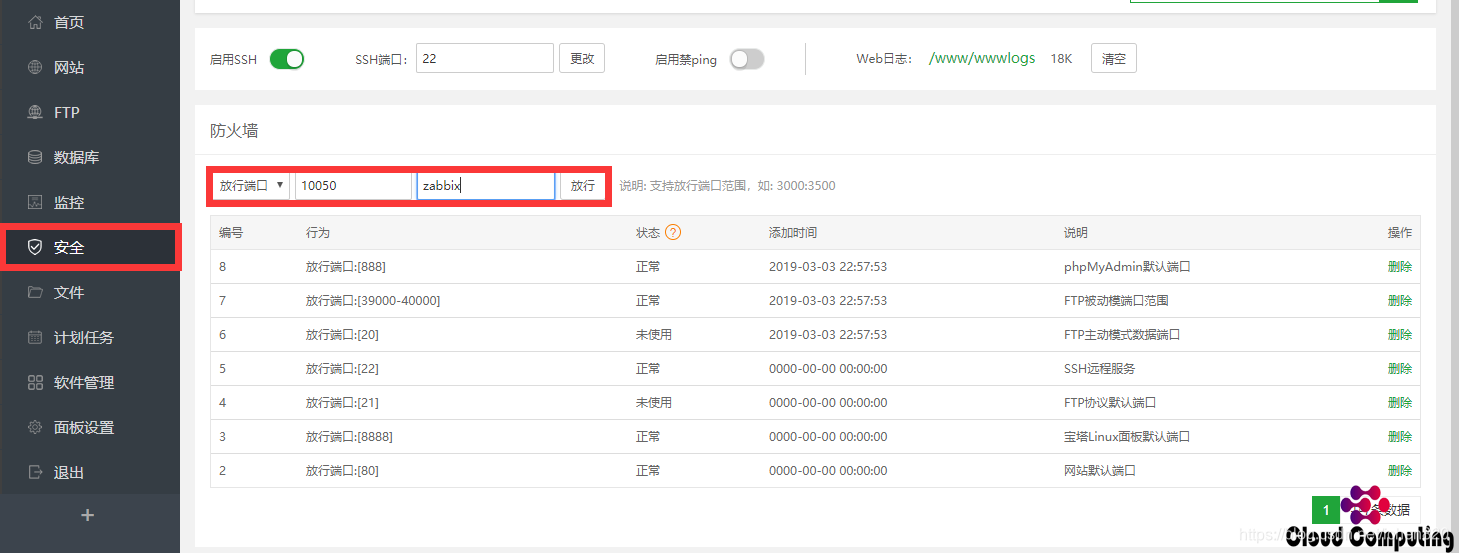Click the folder icon beside 文件
Image resolution: width=1459 pixels, height=553 pixels.
click(x=35, y=292)
